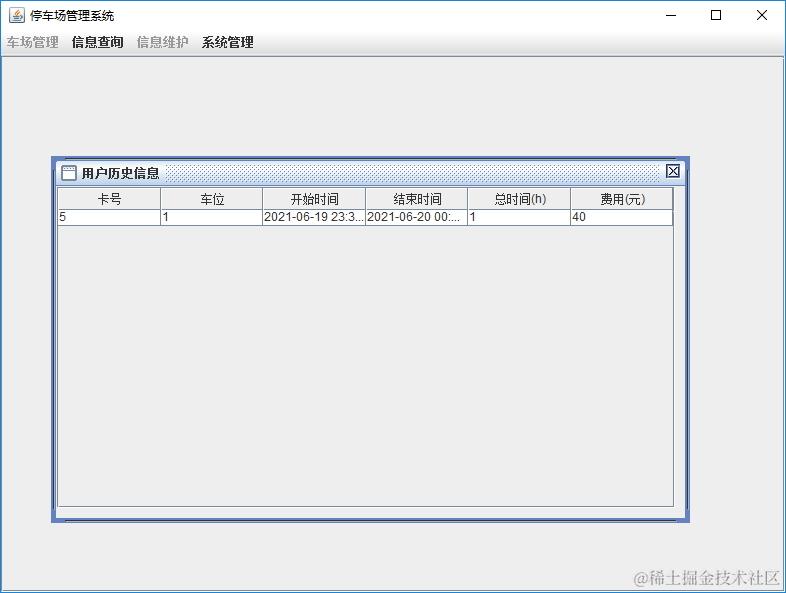
Task: Select the start time cell 2021-06-19 23:3...
Action: click(314, 217)
